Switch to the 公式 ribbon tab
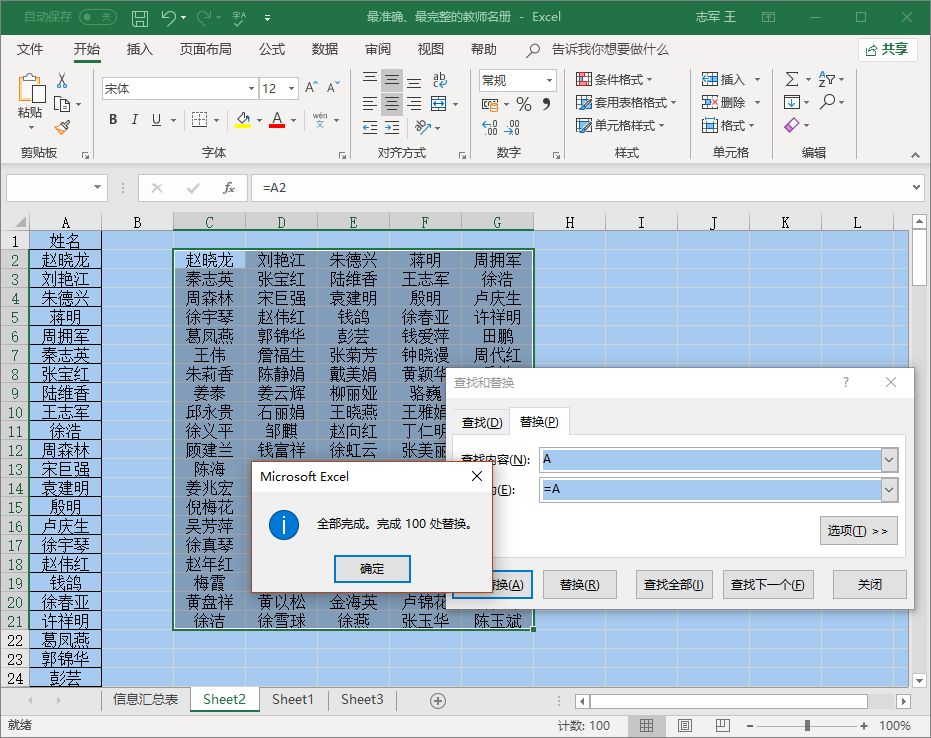Screen dimensions: 931x738 tap(271, 49)
